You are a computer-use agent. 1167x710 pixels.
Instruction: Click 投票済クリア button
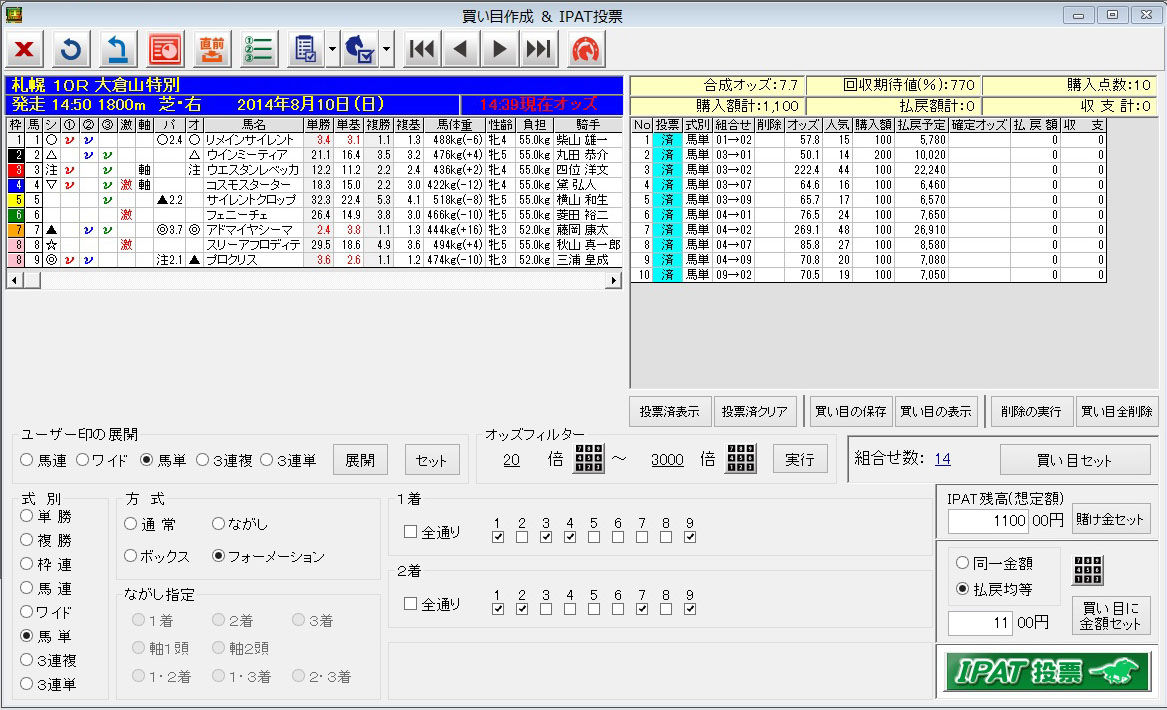tap(755, 412)
